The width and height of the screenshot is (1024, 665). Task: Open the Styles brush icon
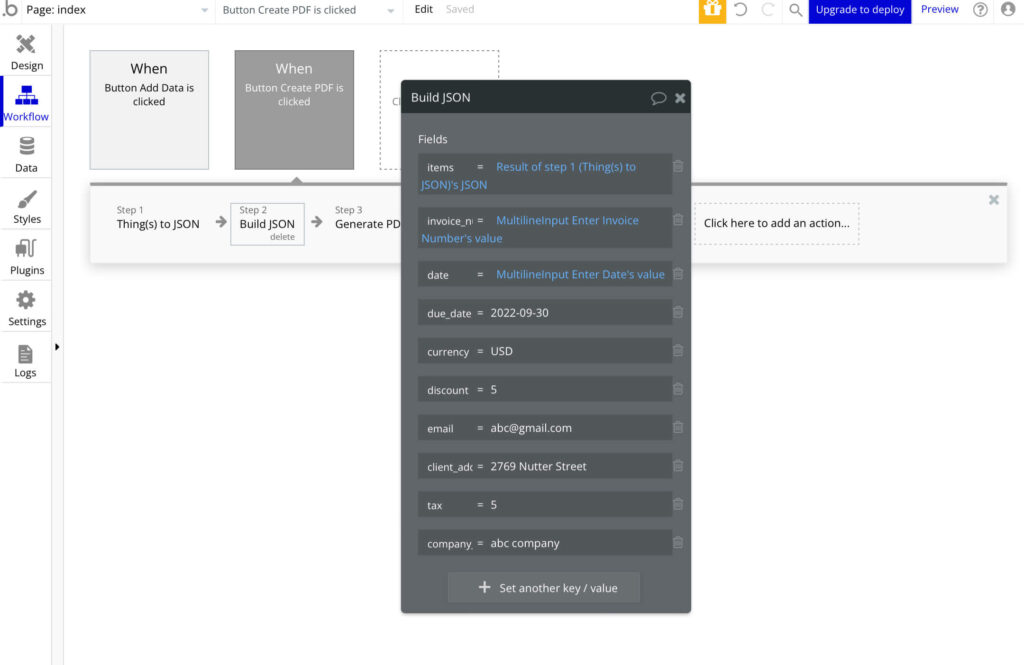26,199
